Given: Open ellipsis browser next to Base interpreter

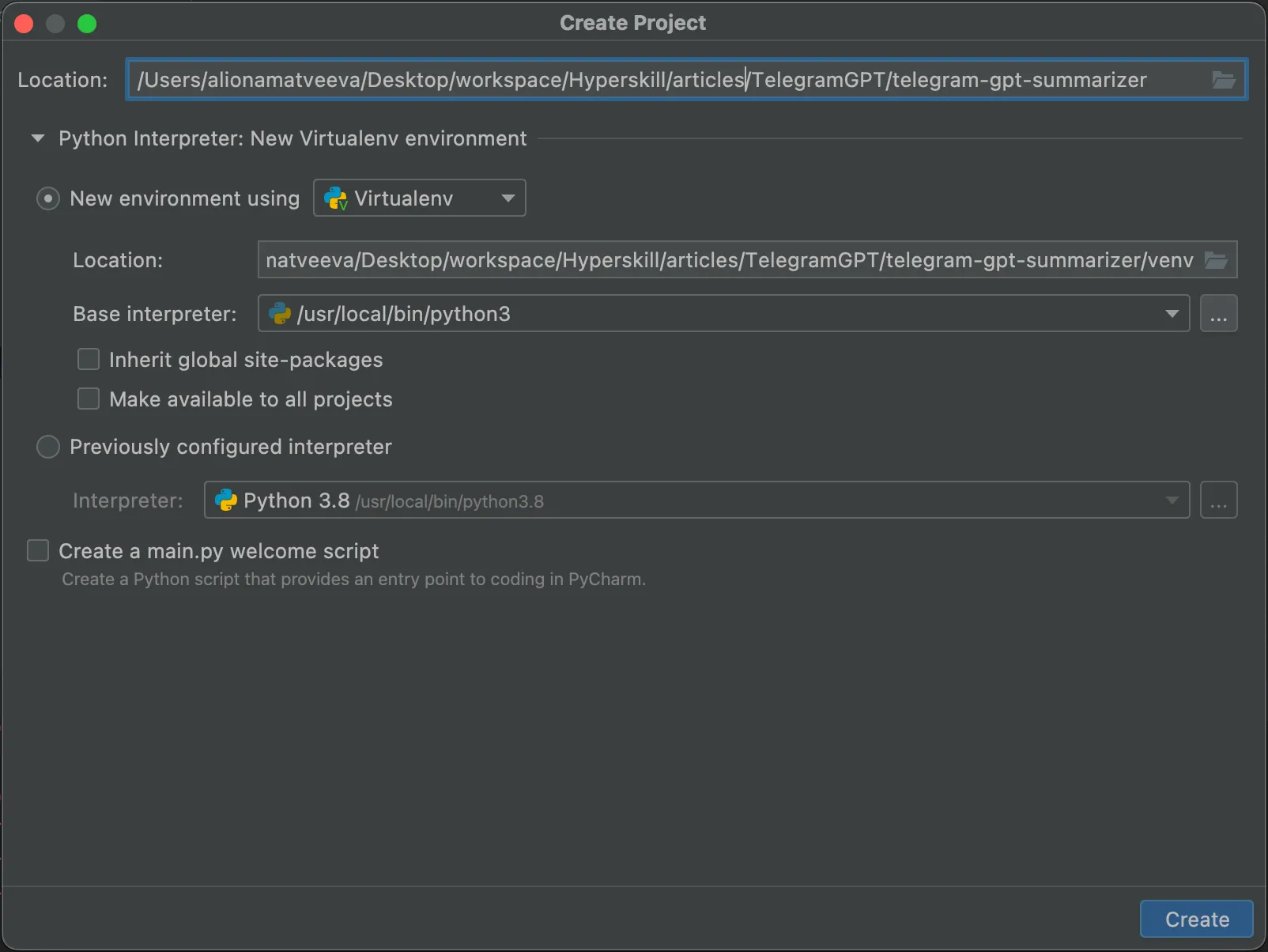Looking at the screenshot, I should point(1219,313).
